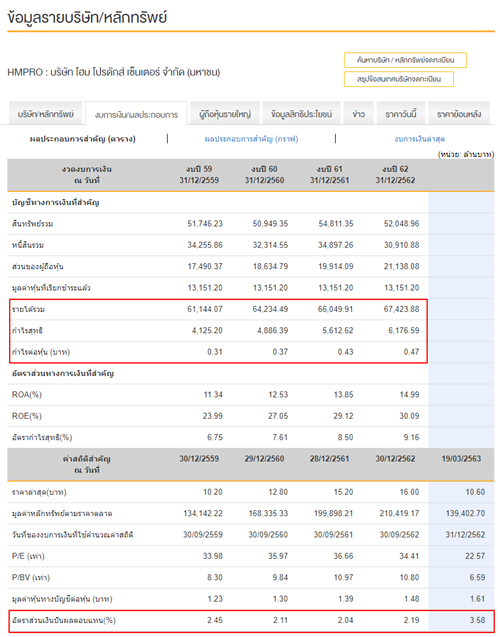The width and height of the screenshot is (500, 637).
Task: Click the 30/12/2559 date column header
Action: coord(199,459)
